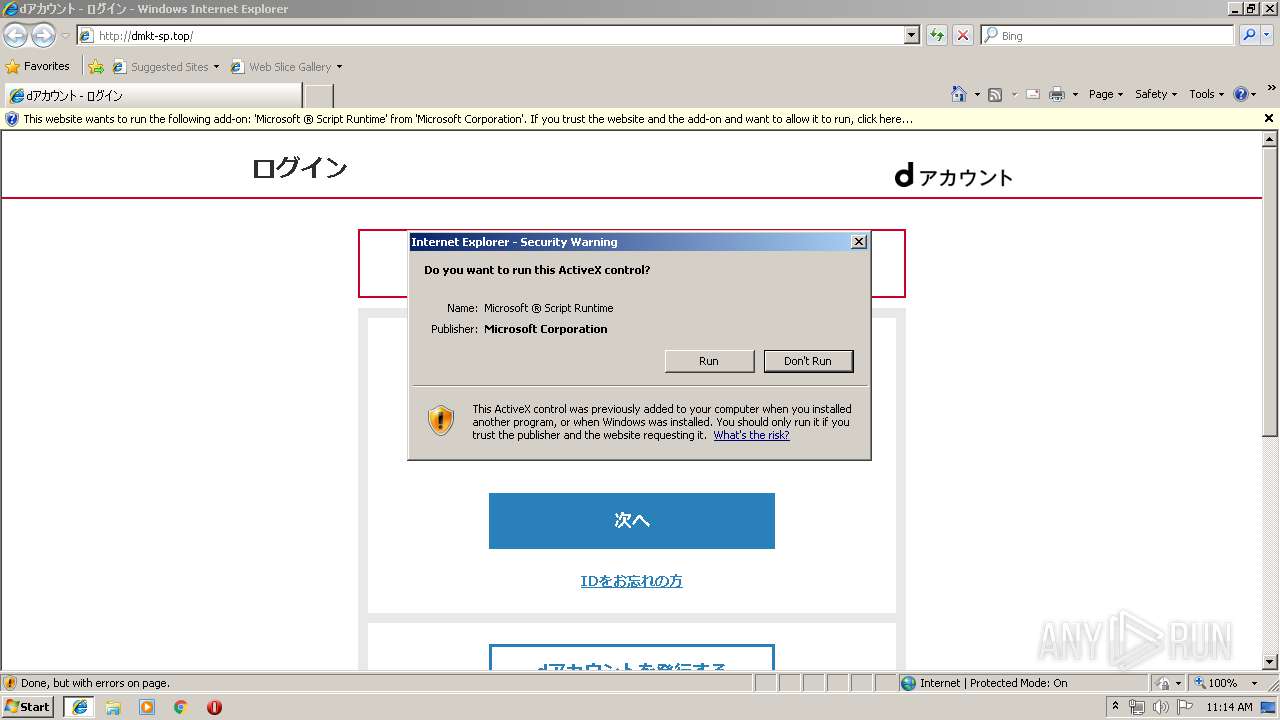Open the Tools menu
The width and height of the screenshot is (1280, 720).
[1207, 94]
